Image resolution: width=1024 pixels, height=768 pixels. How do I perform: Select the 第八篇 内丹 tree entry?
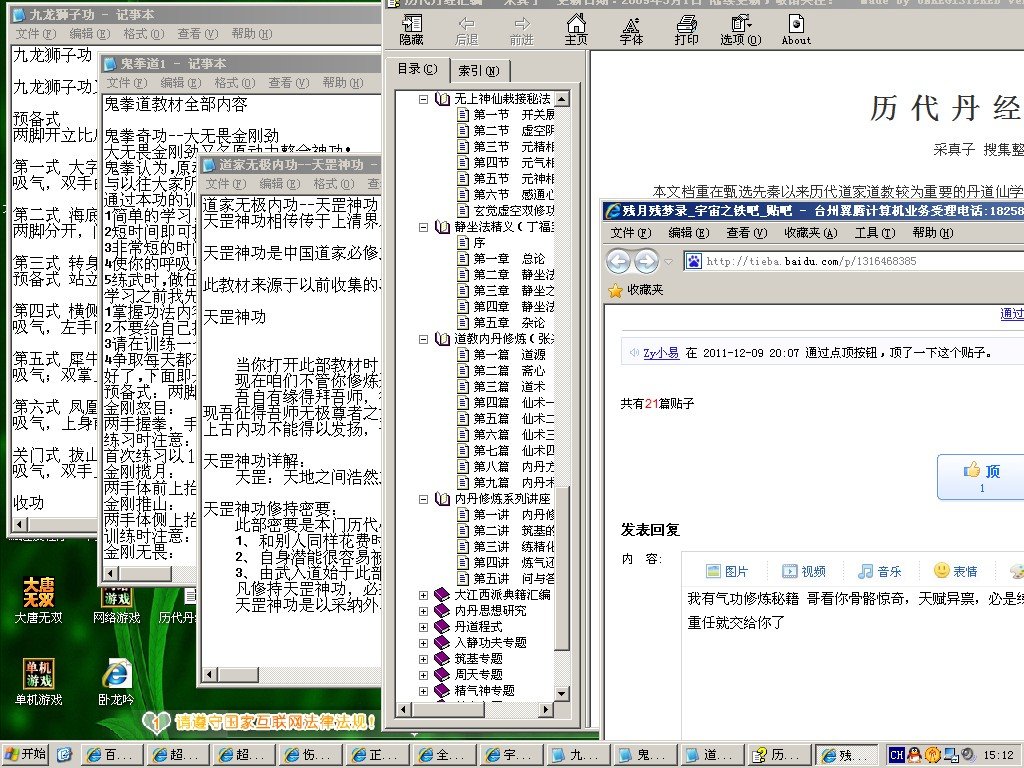(513, 467)
